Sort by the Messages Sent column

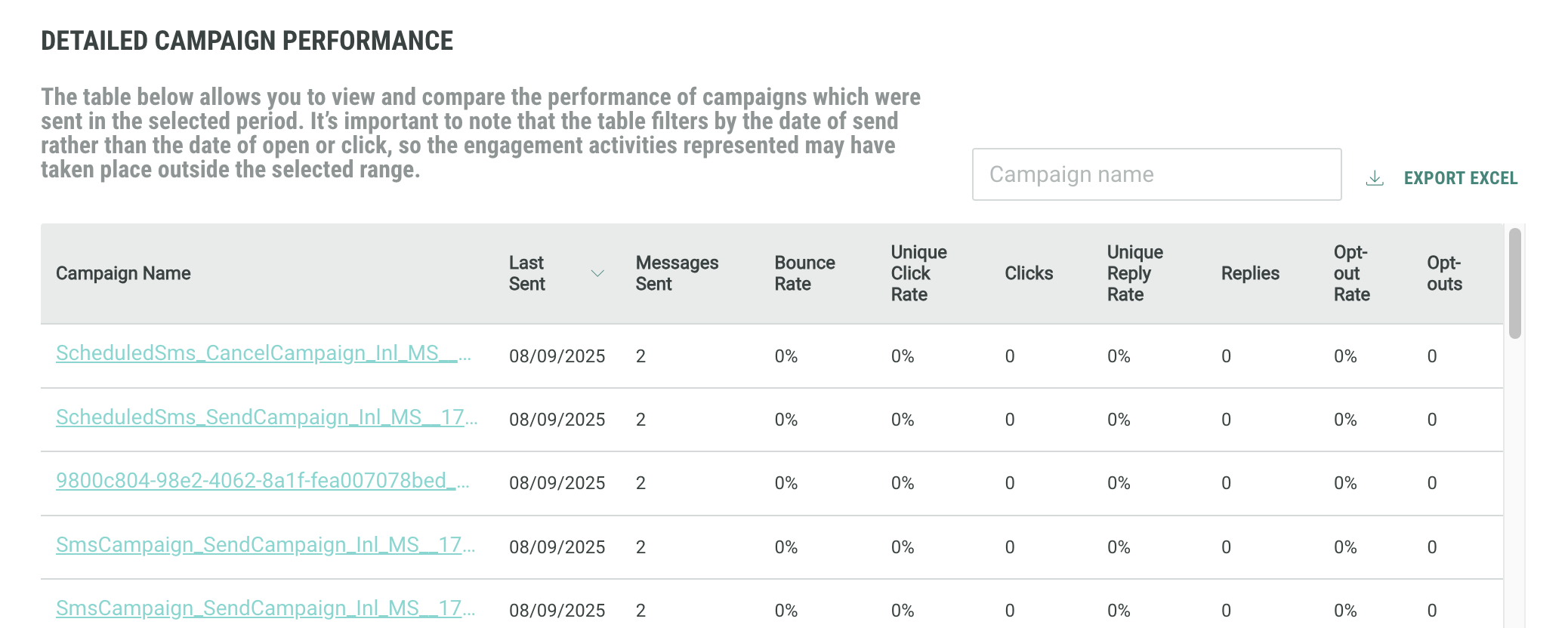676,273
